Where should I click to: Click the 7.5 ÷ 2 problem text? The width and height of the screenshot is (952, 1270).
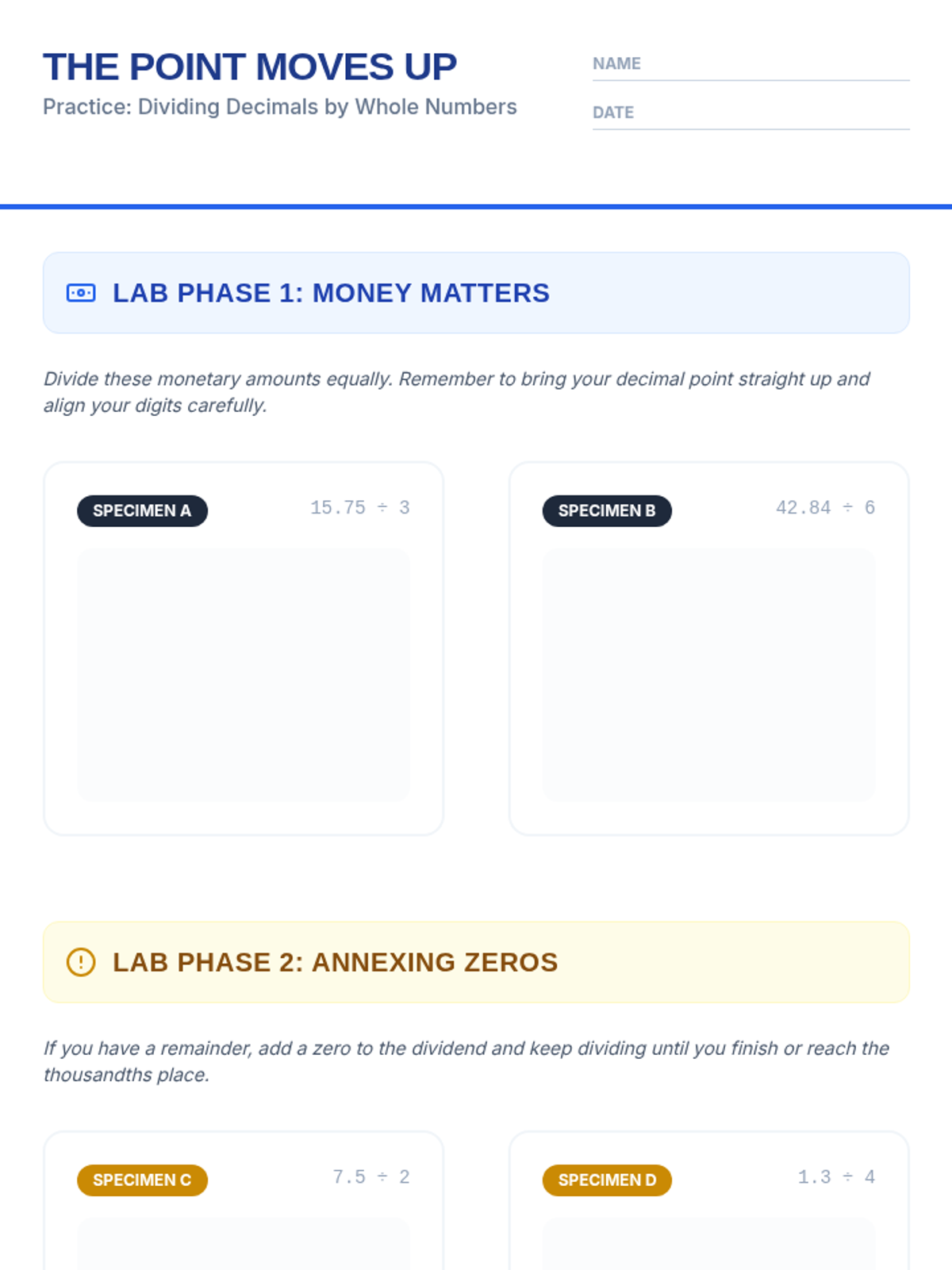(x=371, y=1177)
